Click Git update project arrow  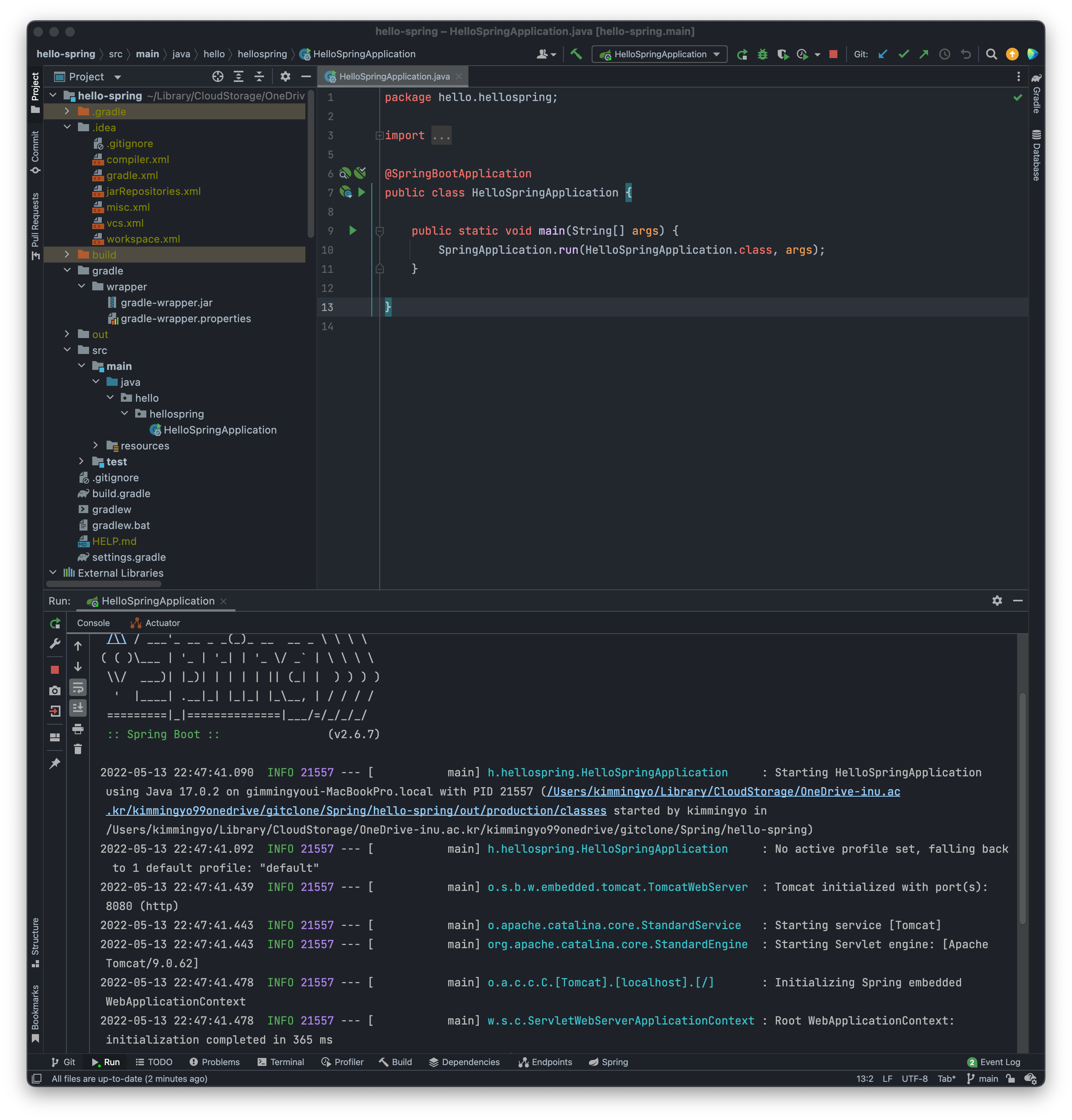pos(883,54)
